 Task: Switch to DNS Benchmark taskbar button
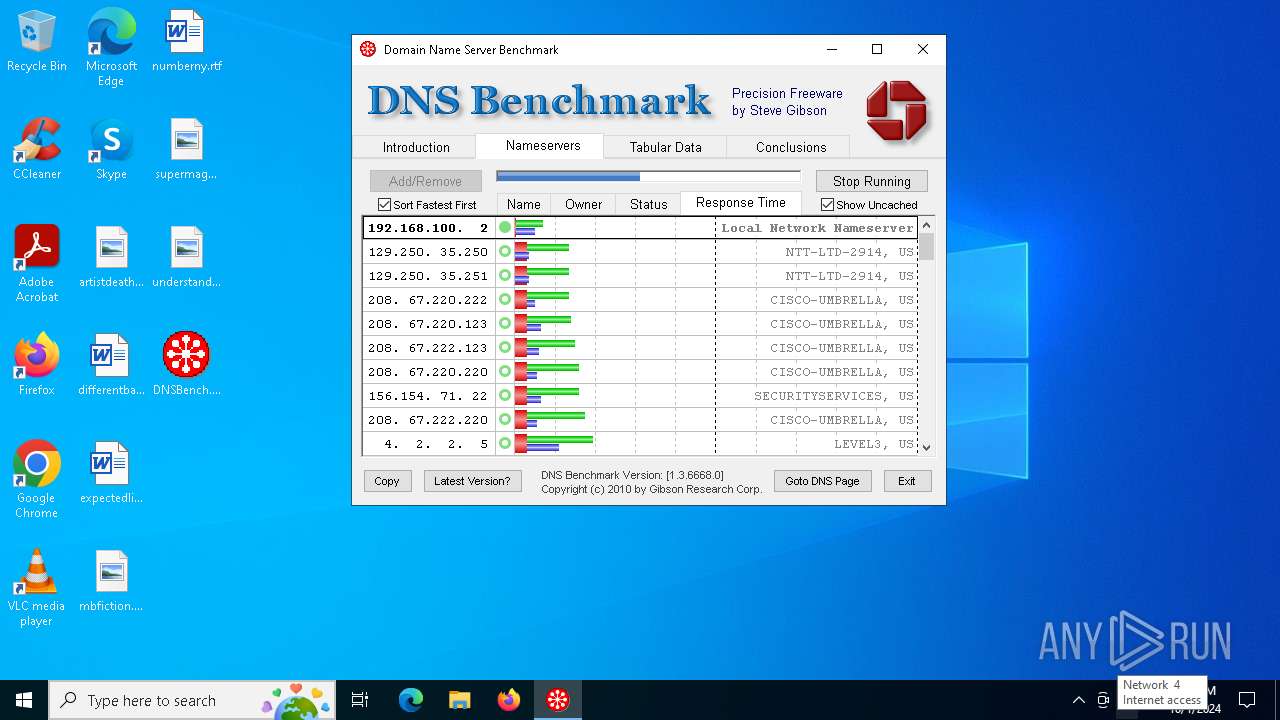pos(557,700)
